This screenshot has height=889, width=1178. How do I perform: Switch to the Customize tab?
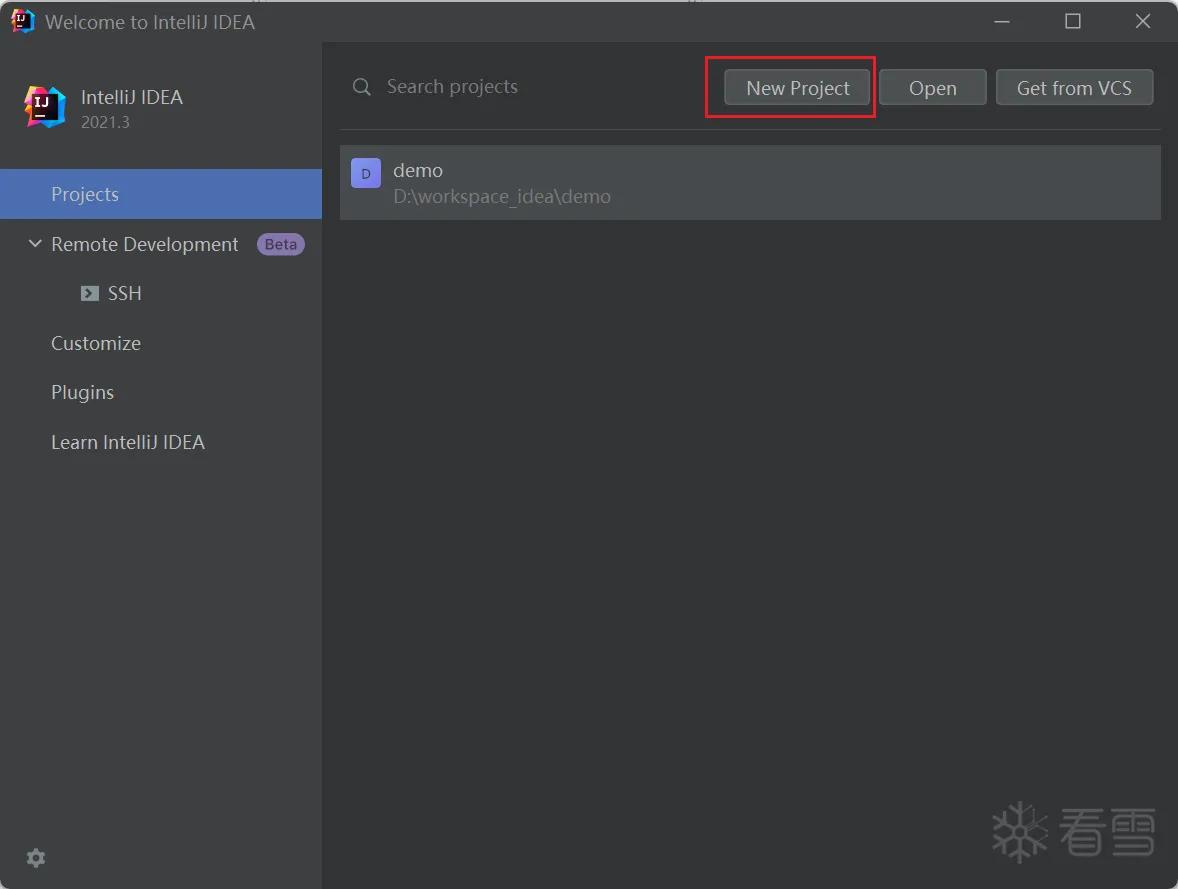96,343
